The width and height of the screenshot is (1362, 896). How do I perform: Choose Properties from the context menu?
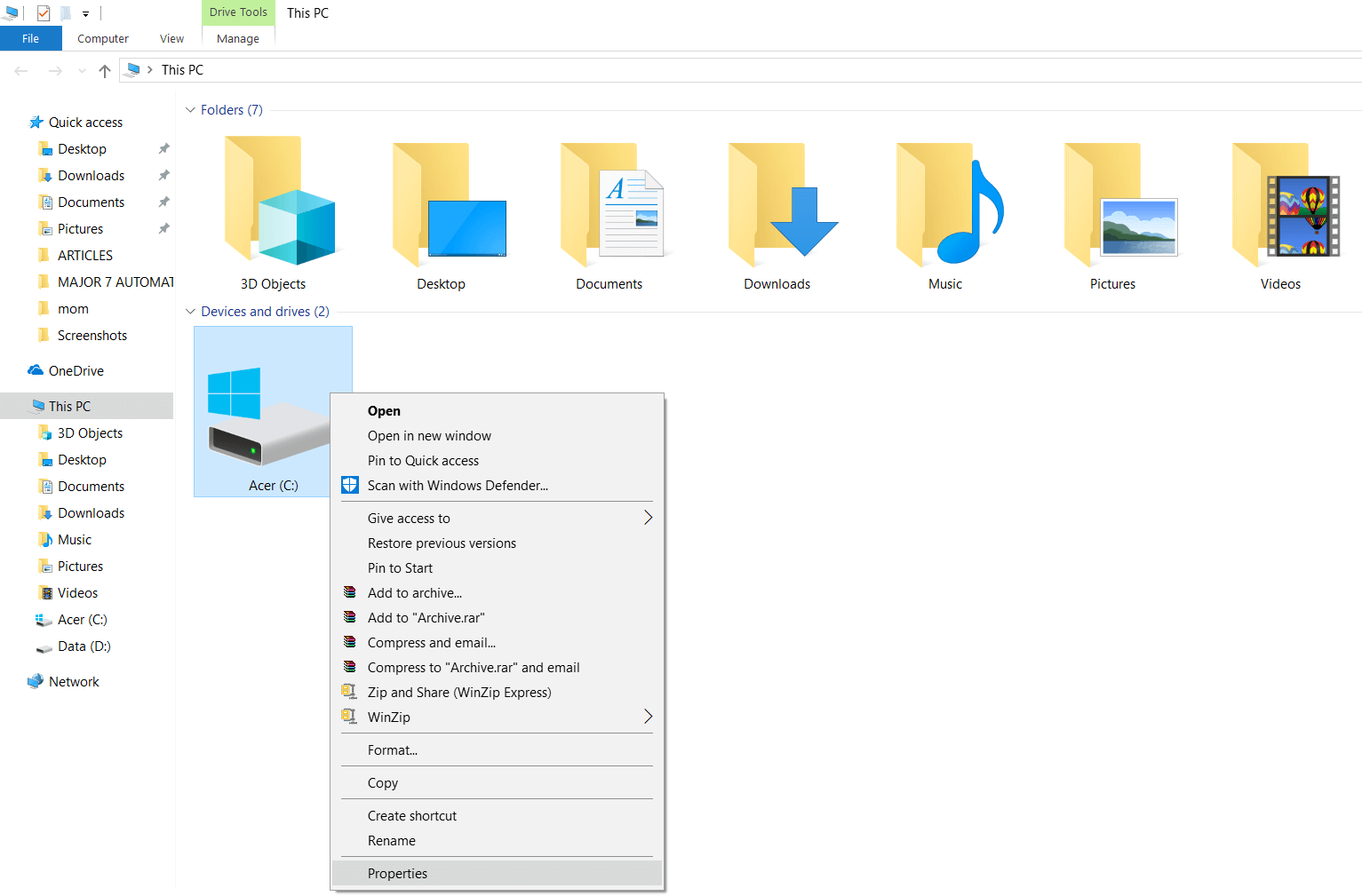[397, 874]
